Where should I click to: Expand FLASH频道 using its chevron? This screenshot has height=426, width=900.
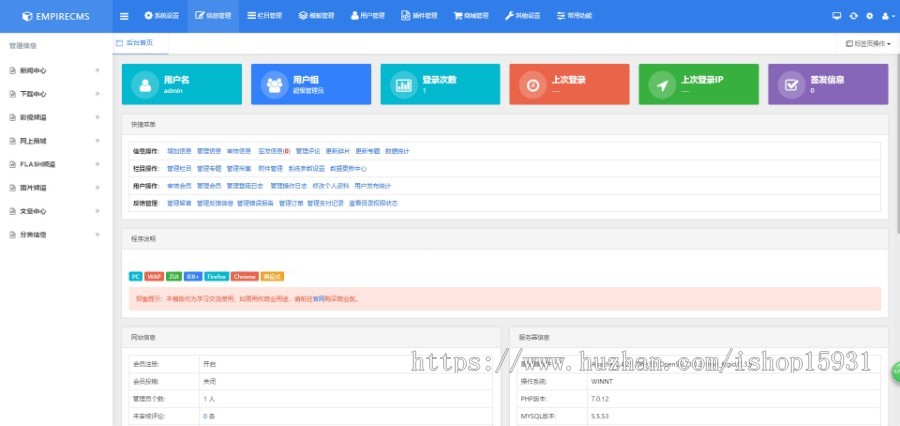point(97,164)
